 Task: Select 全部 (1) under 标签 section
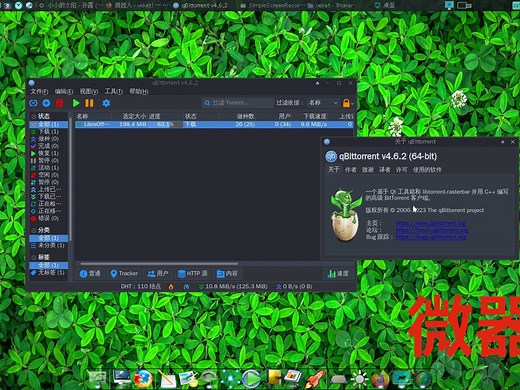(49, 265)
